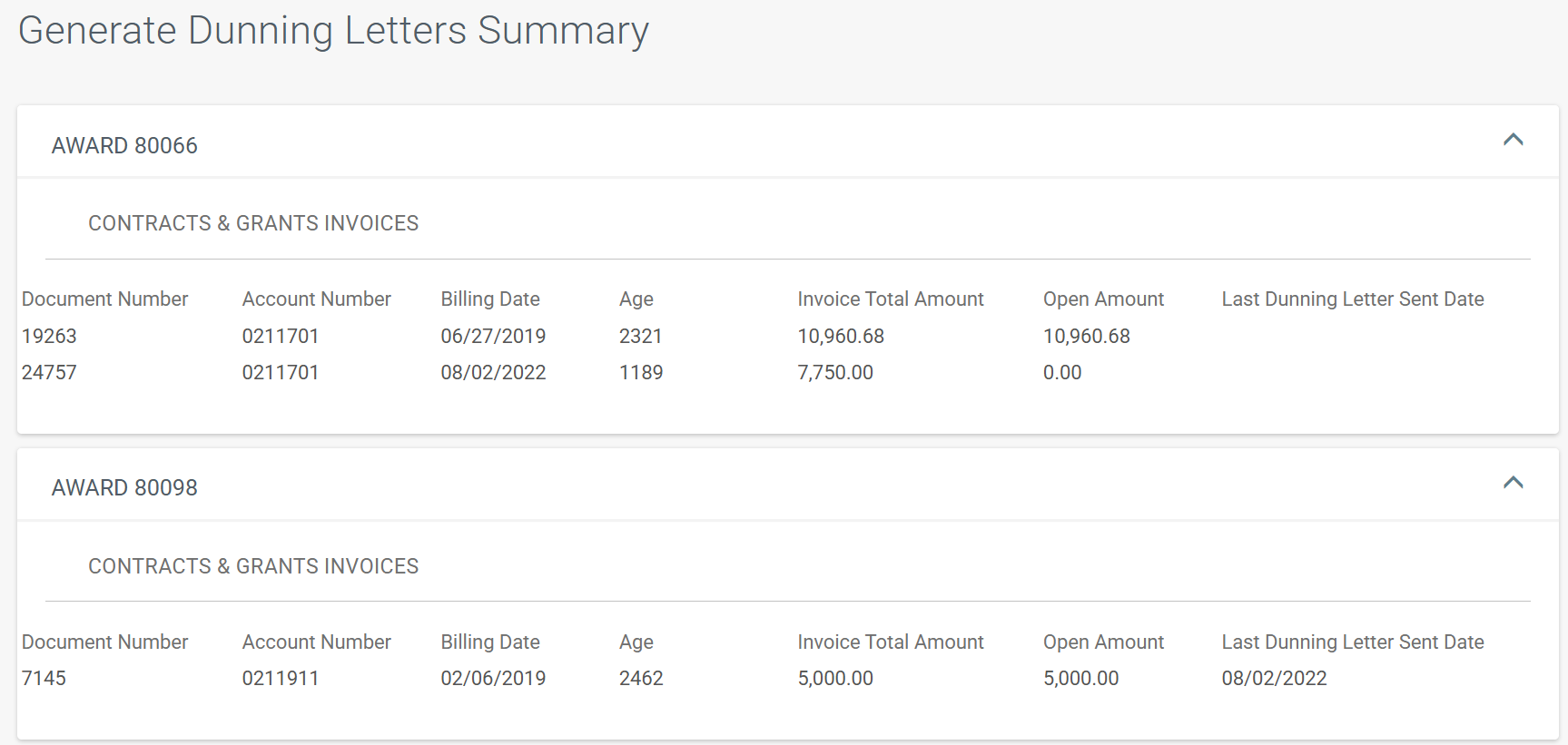Image resolution: width=1568 pixels, height=745 pixels.
Task: Click Contracts & Grants Invoices heading under Award 80098
Action: click(x=253, y=566)
